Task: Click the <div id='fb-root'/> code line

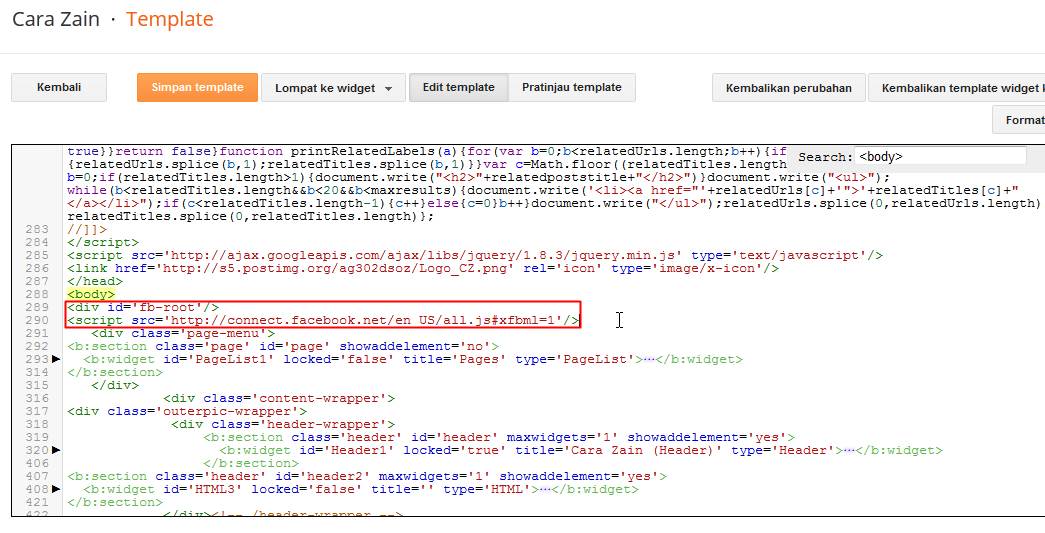Action: [143, 307]
